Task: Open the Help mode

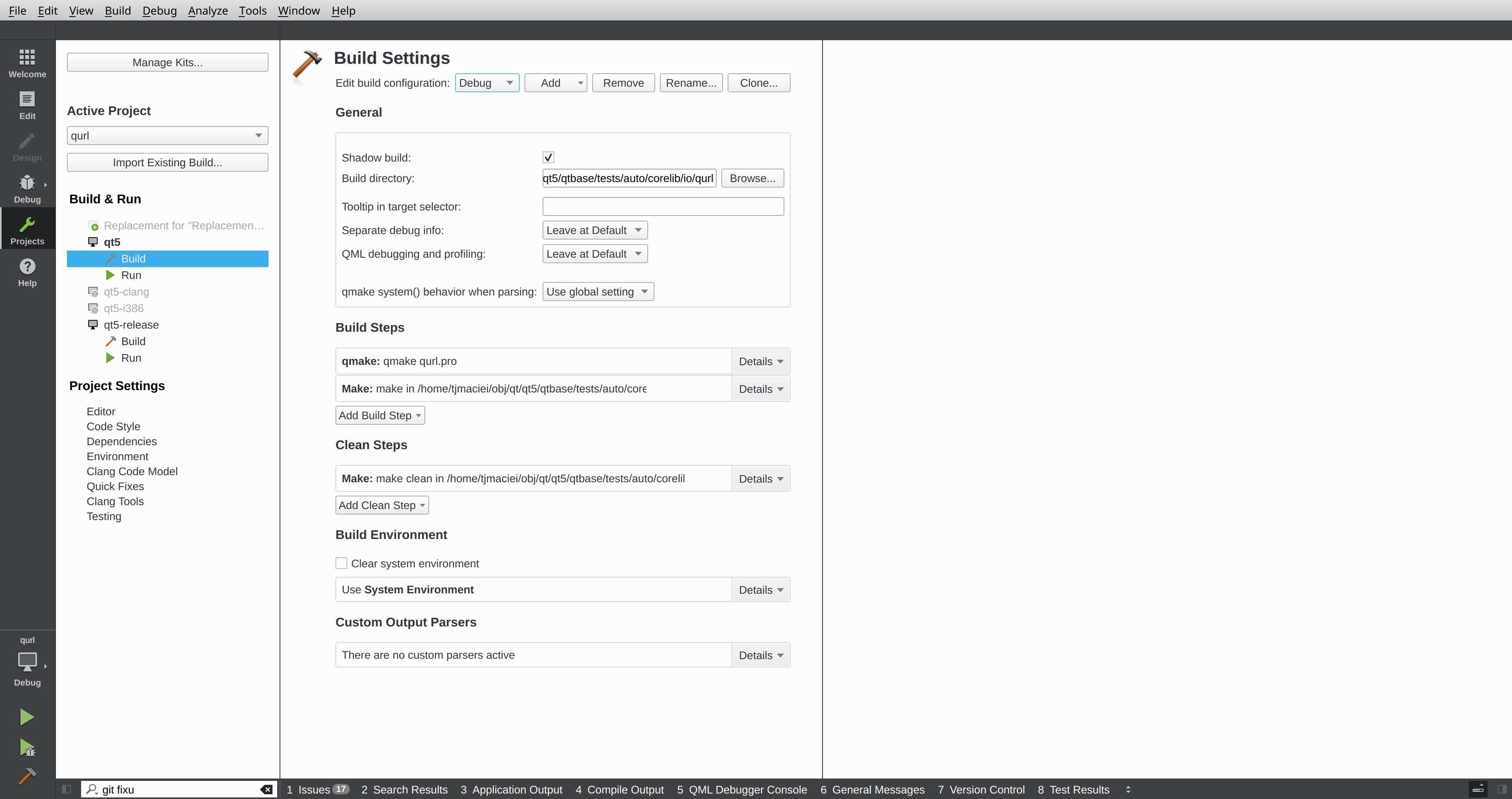Action: coord(27,273)
